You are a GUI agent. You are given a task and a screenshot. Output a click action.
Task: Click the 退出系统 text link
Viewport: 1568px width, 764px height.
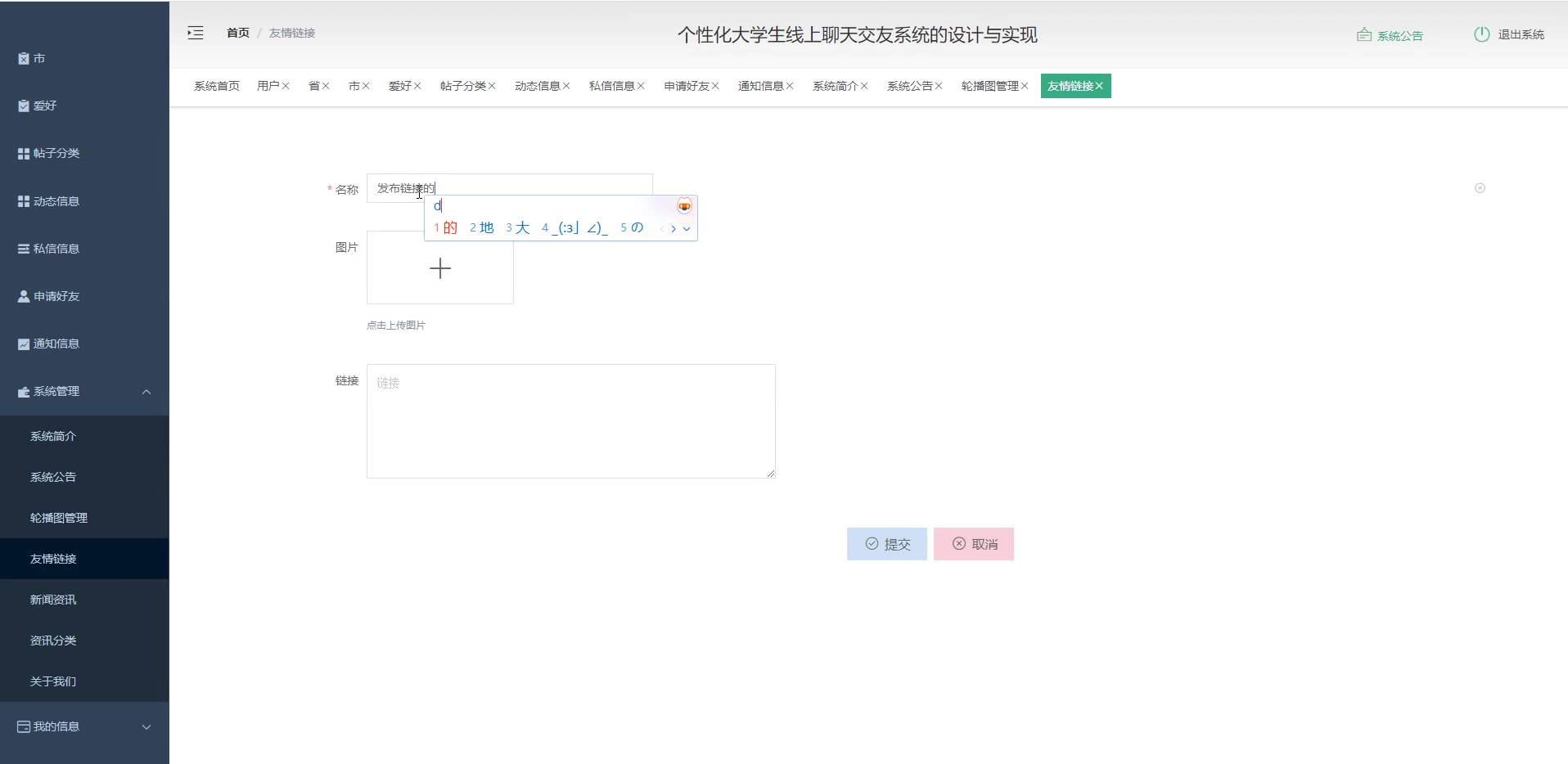pos(1521,34)
